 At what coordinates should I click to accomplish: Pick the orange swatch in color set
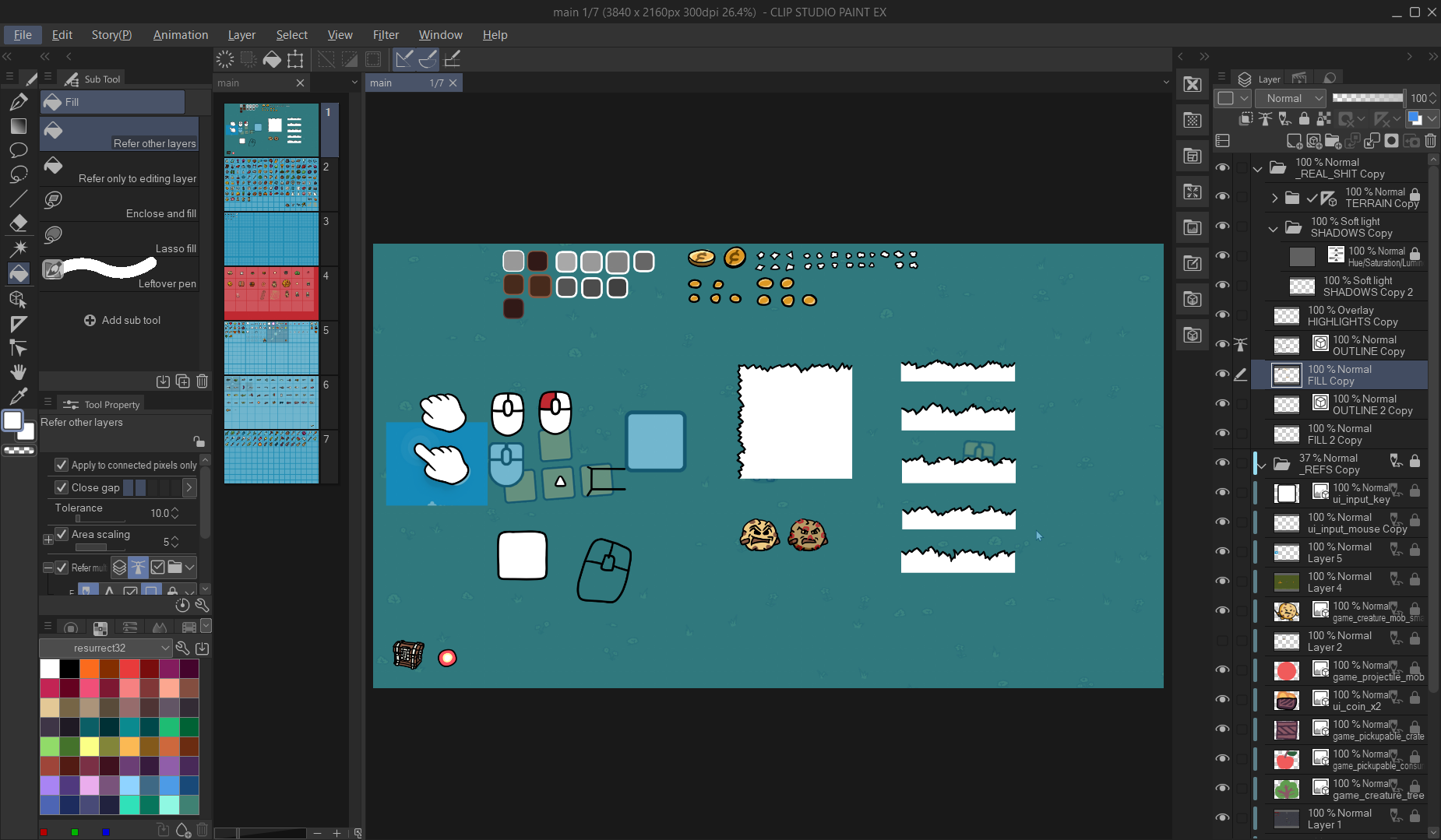coord(90,669)
